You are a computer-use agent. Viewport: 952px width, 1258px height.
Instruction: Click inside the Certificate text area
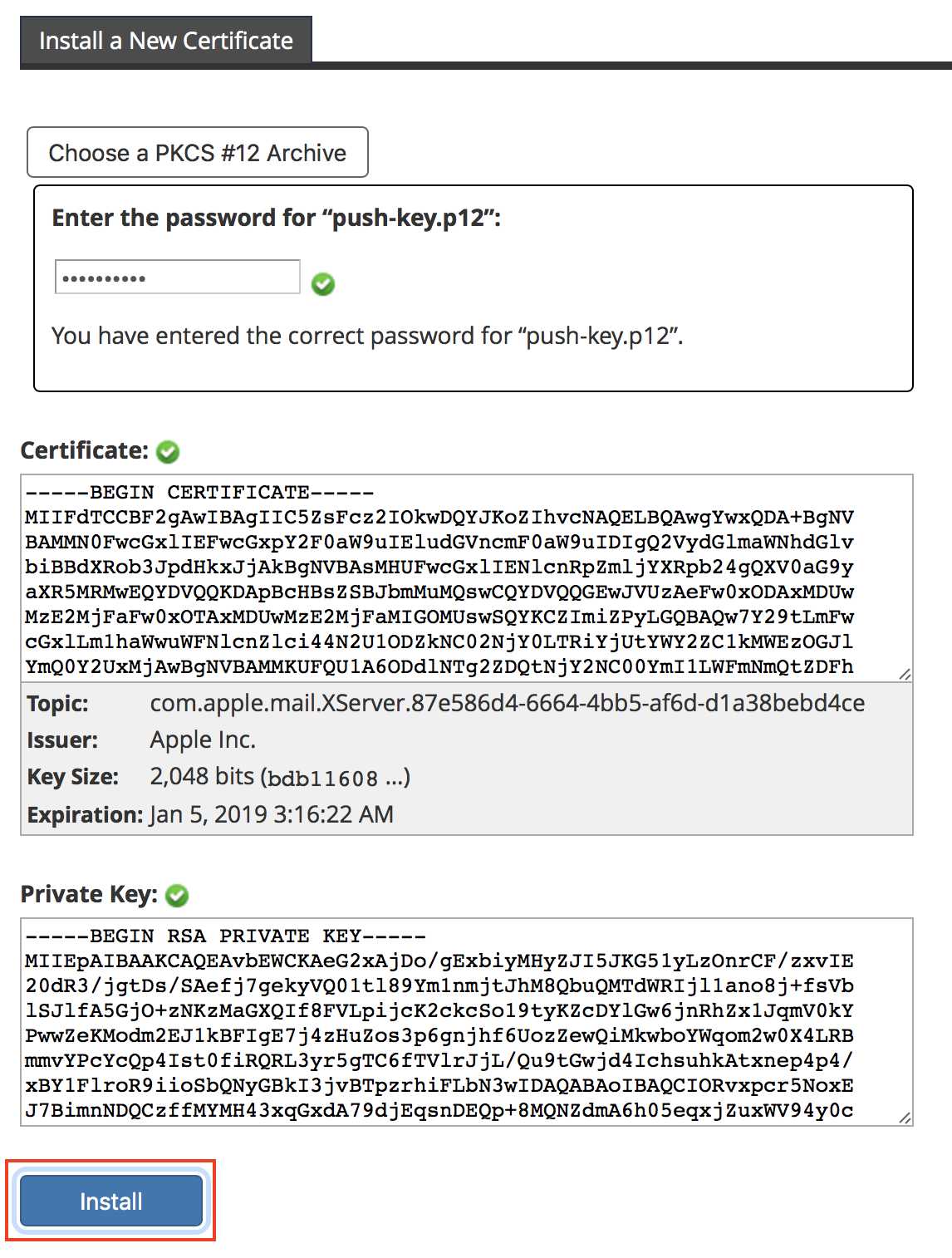pyautogui.click(x=465, y=582)
